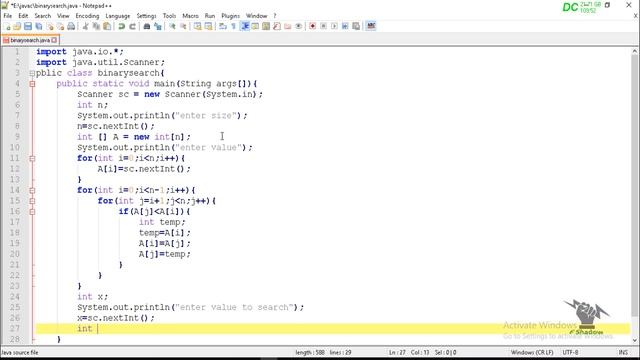This screenshot has width=640, height=360.
Task: Collapse the main method fold on line 4
Action: click(32, 84)
